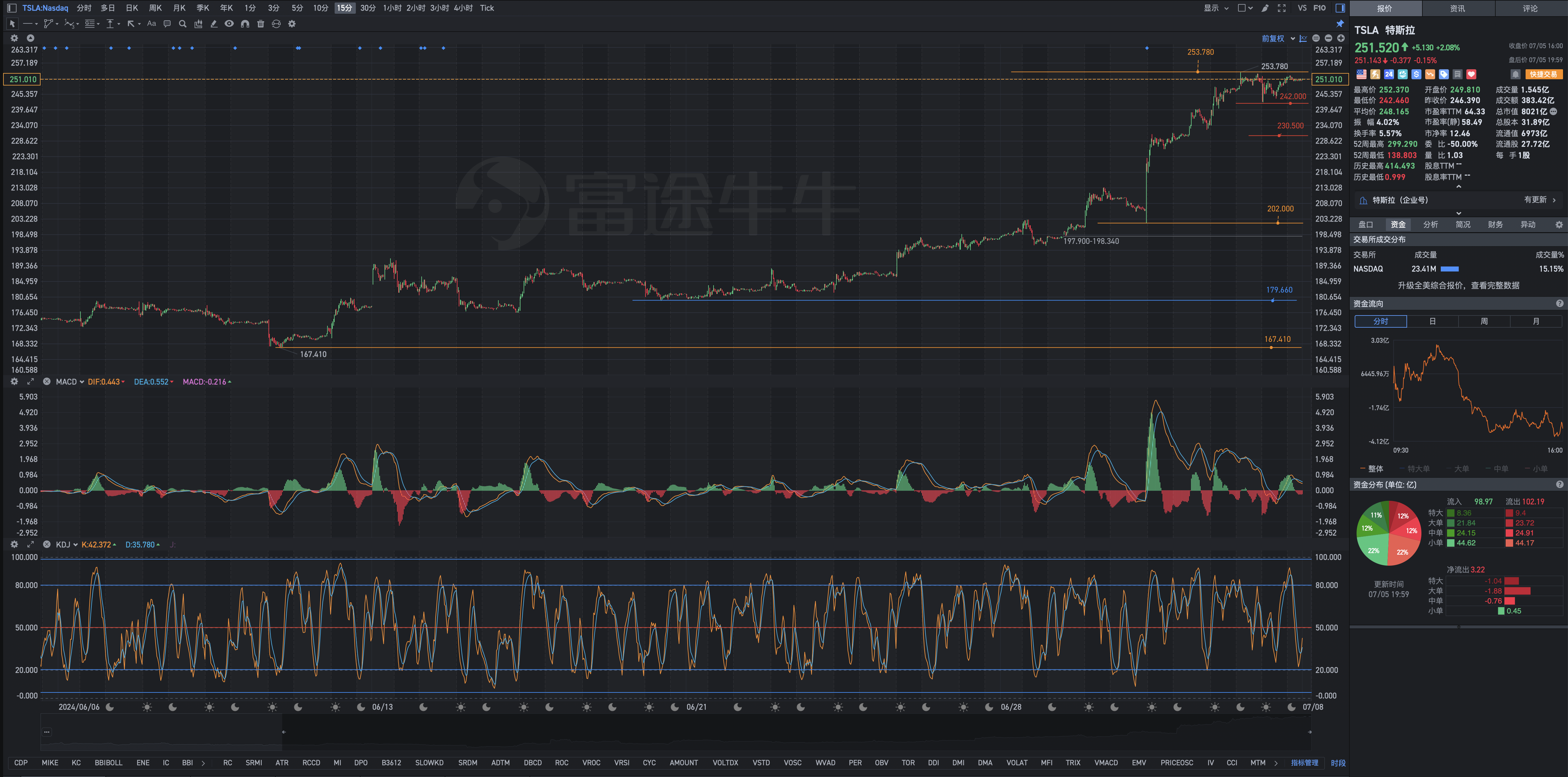Click the X,Y axis settings icon

(1303, 38)
